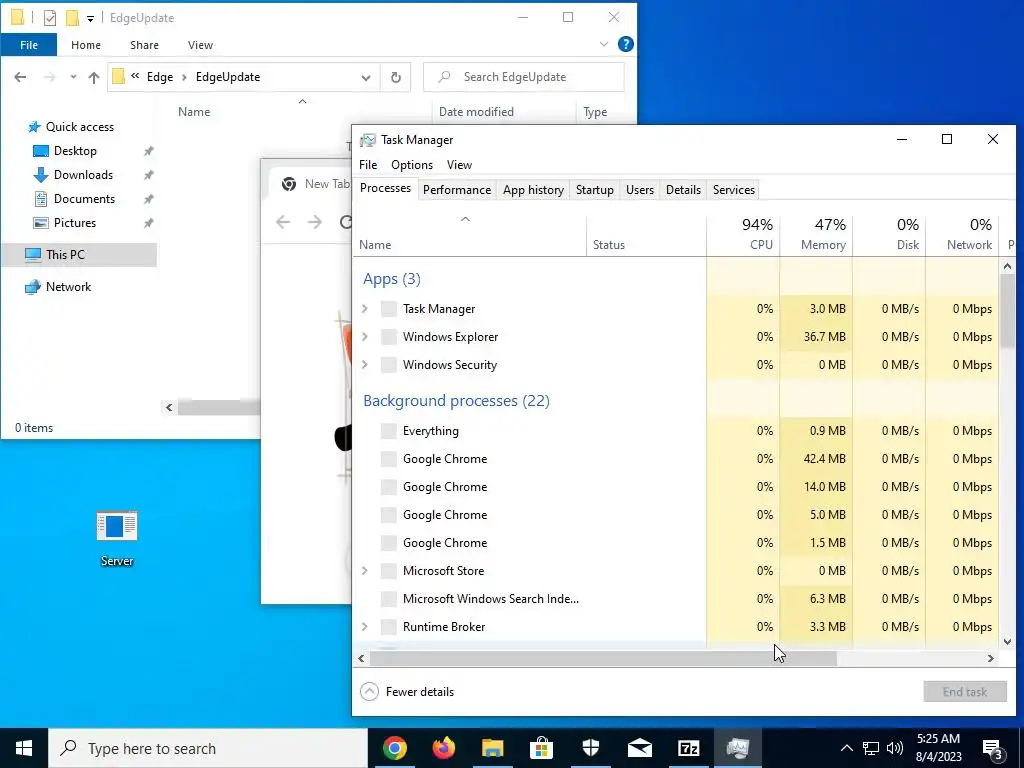Open the Startup tab

(594, 190)
